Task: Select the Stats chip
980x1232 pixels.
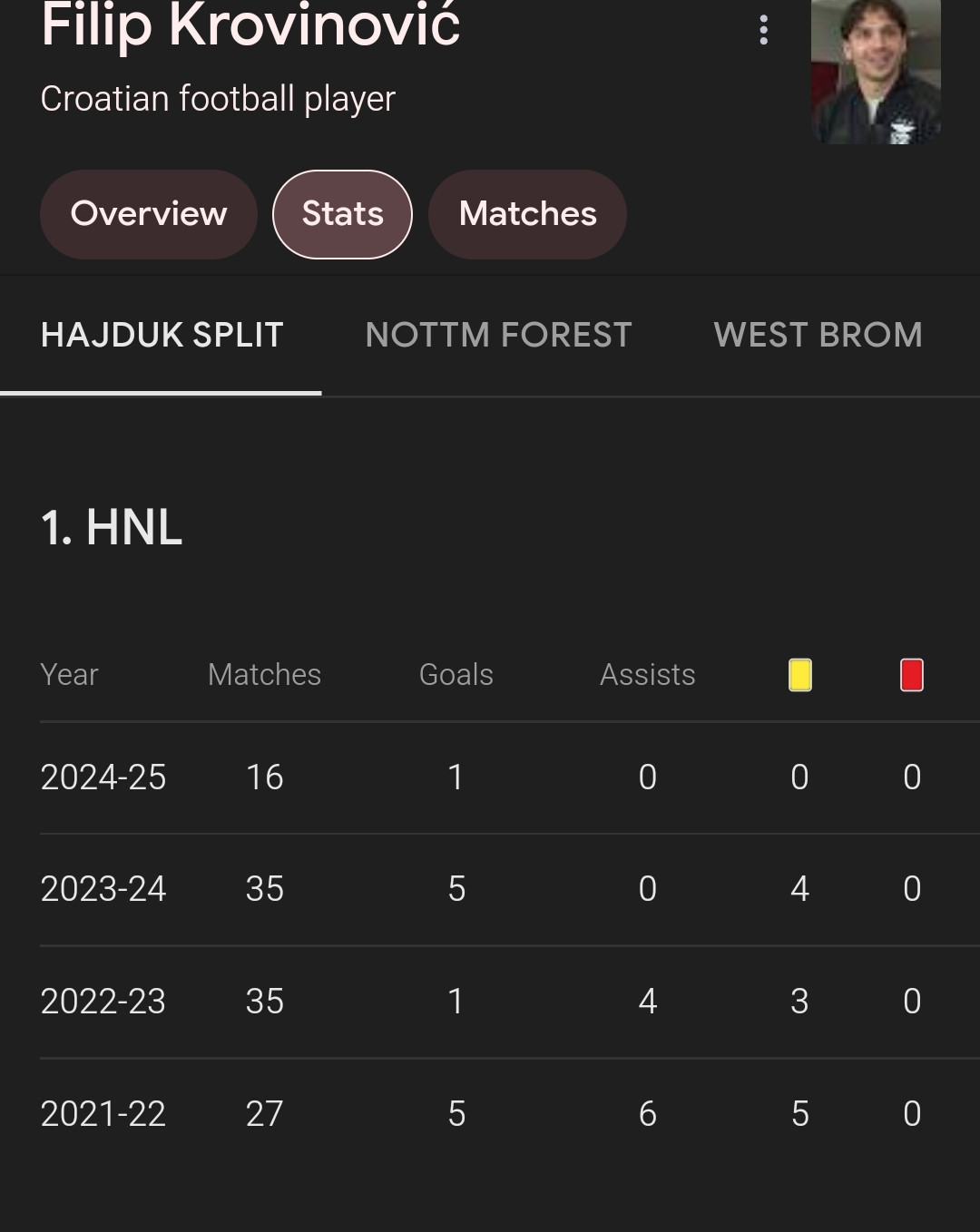Action: [x=343, y=214]
